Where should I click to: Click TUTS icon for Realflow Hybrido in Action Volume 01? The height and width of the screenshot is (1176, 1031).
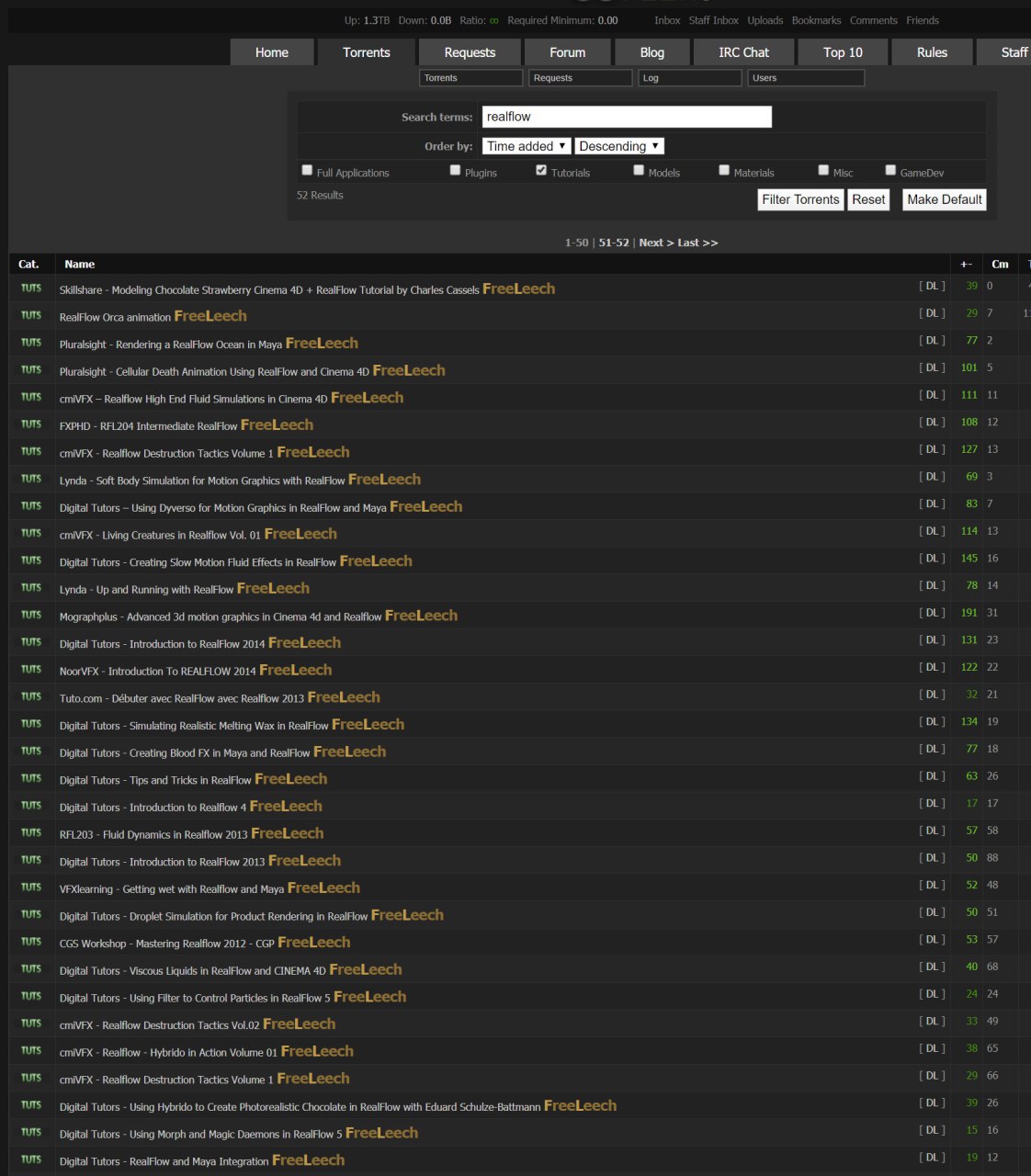31,1050
